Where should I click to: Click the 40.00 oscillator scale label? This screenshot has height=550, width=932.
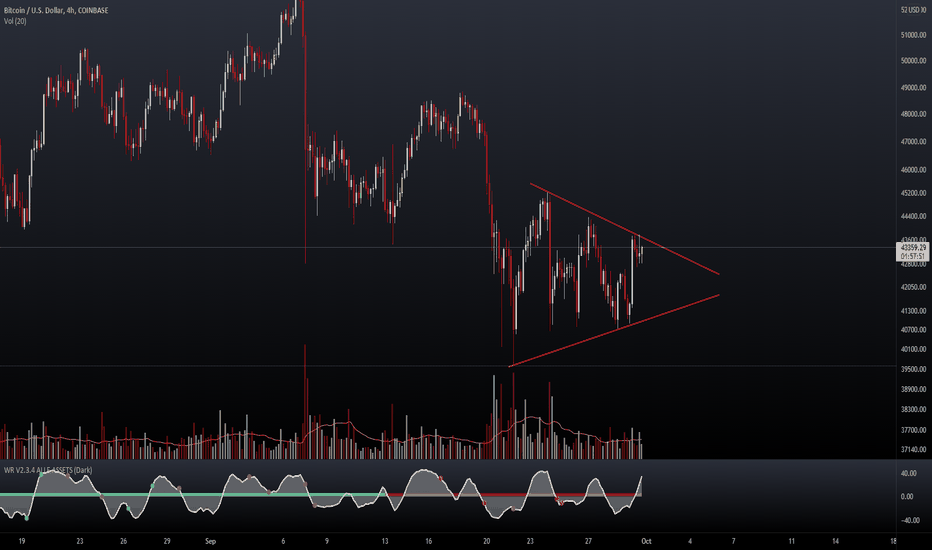pyautogui.click(x=908, y=474)
